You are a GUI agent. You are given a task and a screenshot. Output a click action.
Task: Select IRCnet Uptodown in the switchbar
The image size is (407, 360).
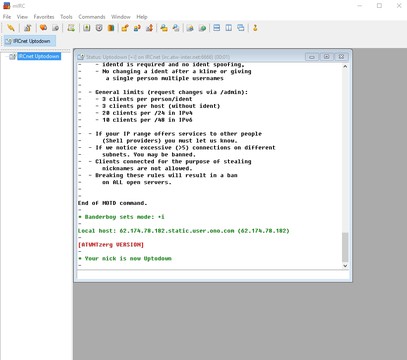click(x=29, y=41)
